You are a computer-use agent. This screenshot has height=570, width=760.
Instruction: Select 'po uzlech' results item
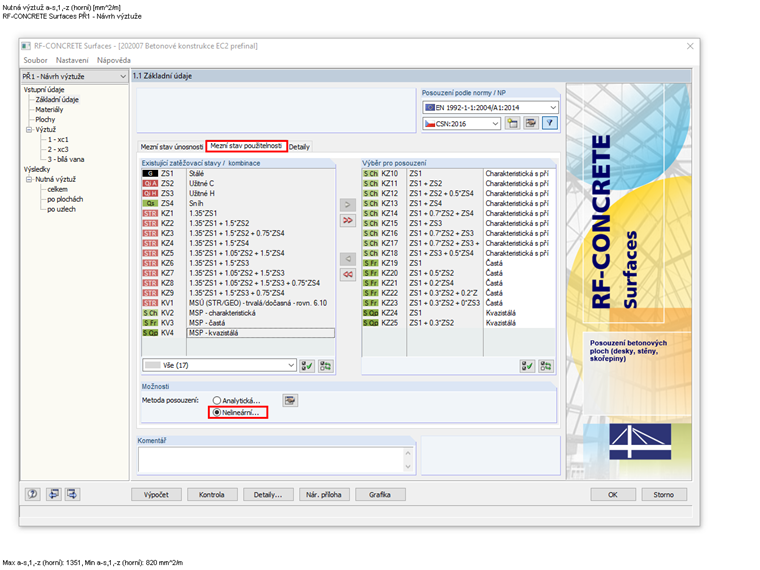click(61, 209)
